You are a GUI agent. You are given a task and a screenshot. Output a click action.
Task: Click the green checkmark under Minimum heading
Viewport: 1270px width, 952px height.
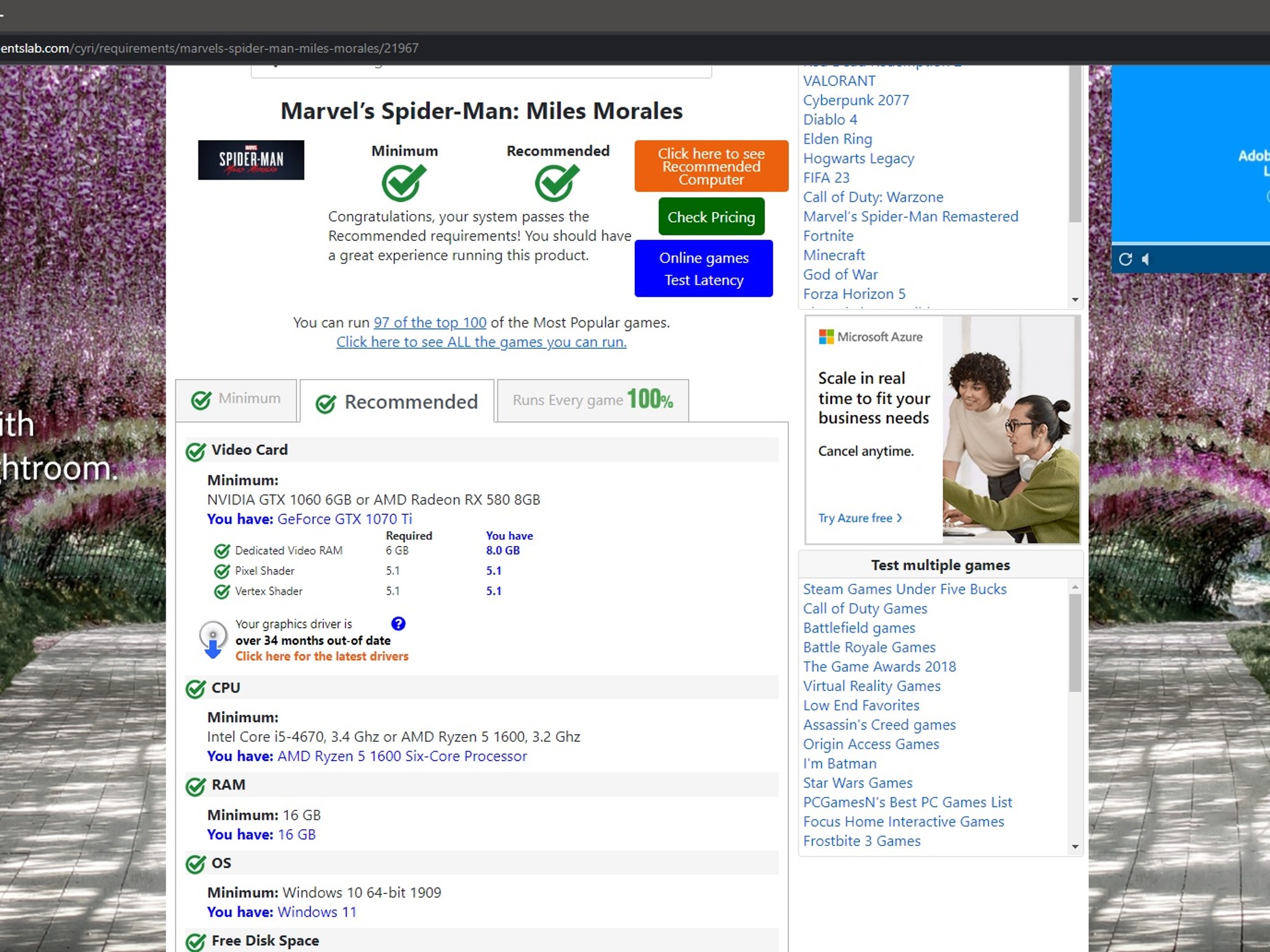click(404, 182)
